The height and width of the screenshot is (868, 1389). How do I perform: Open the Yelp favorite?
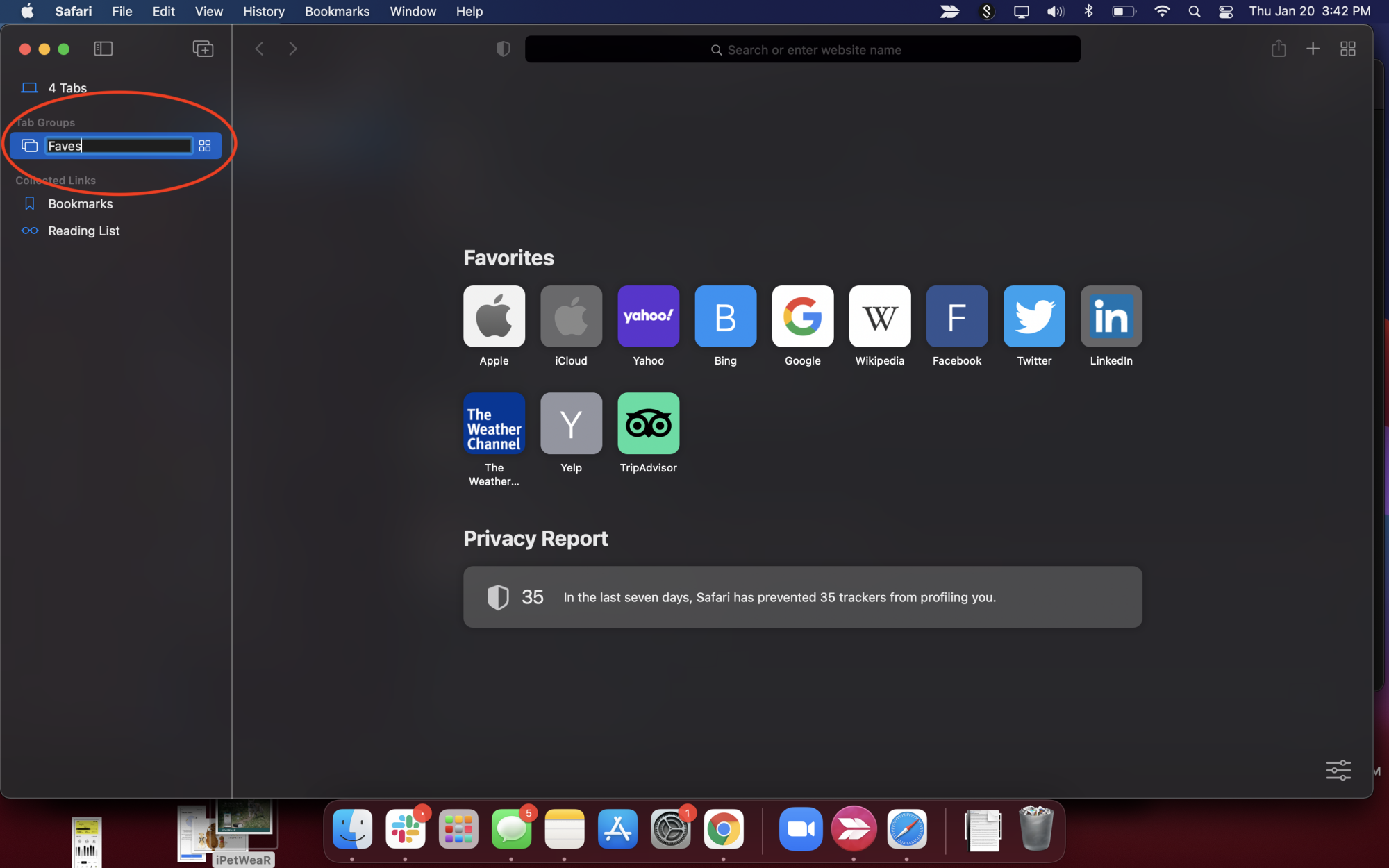tap(571, 423)
